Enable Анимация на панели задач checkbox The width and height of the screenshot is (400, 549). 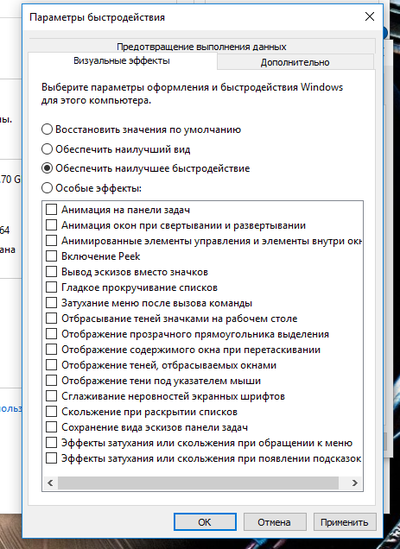[51, 209]
